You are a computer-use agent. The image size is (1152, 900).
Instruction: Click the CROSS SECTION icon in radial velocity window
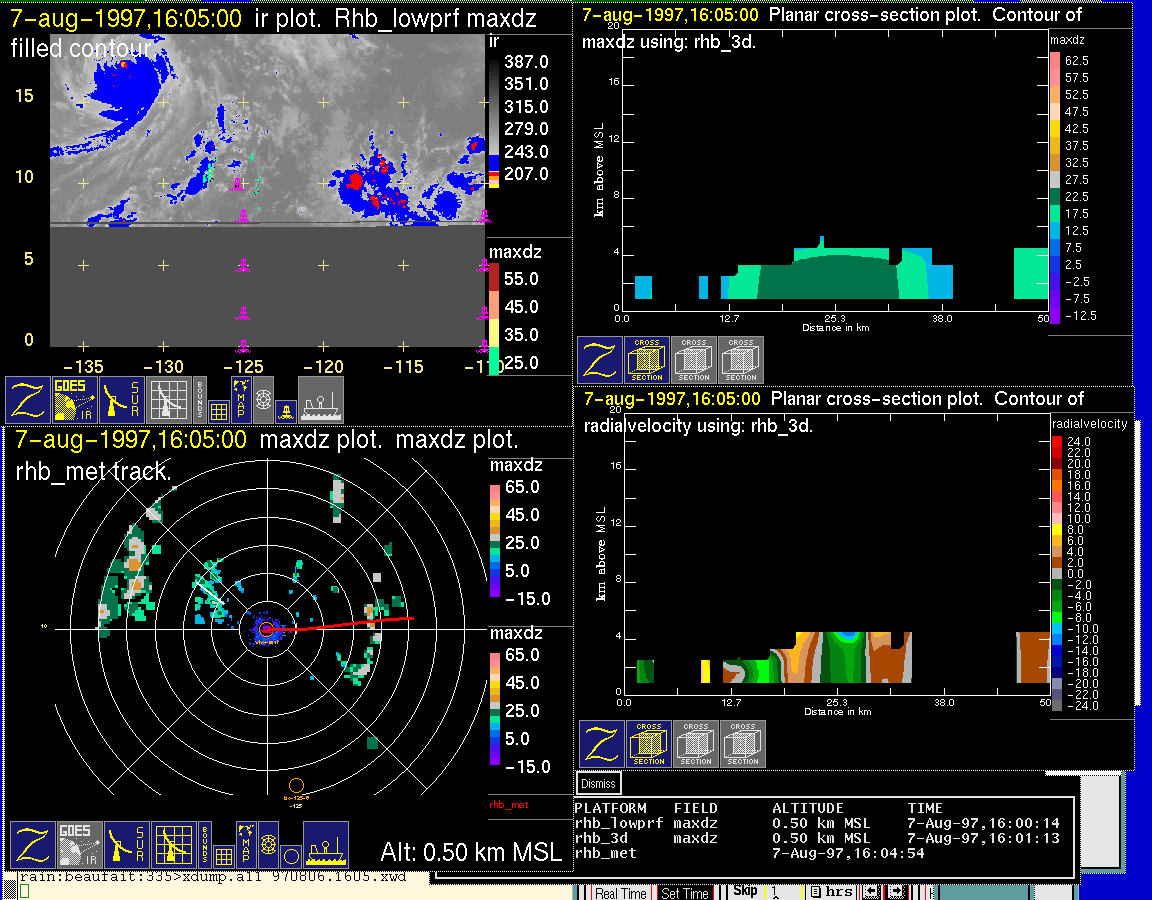coord(649,745)
